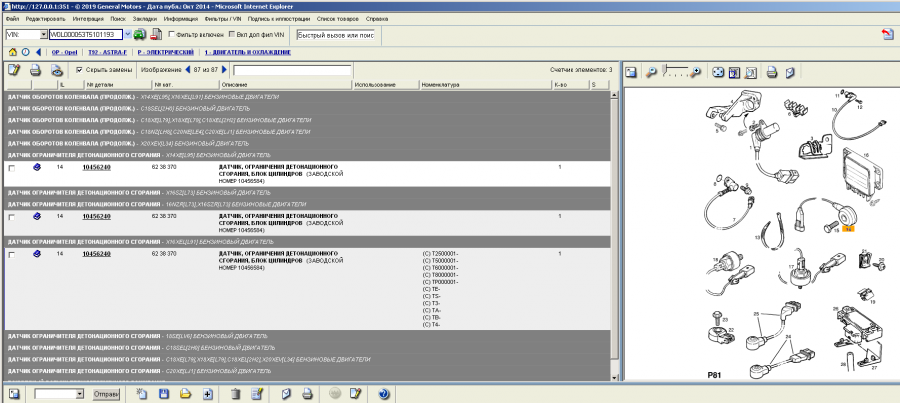Click the VIN number input field

pyautogui.click(x=86, y=35)
